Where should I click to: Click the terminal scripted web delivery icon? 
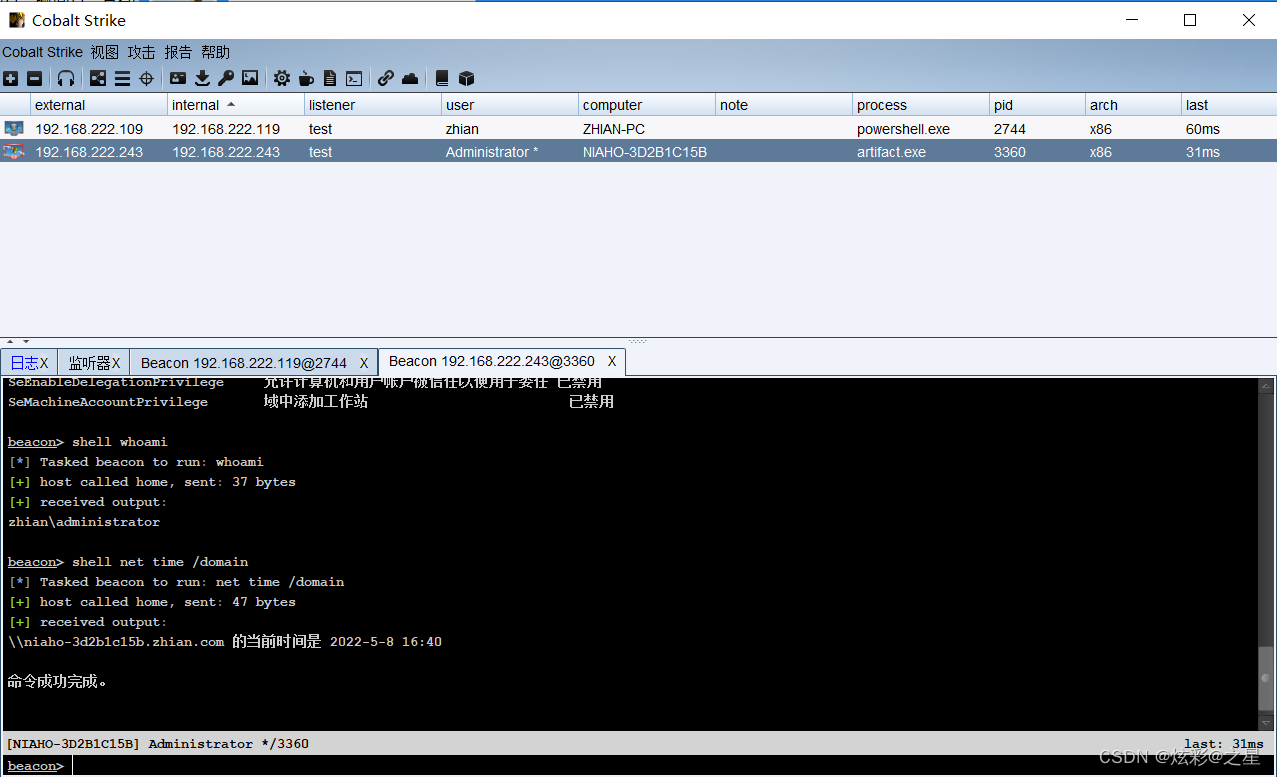(x=354, y=78)
